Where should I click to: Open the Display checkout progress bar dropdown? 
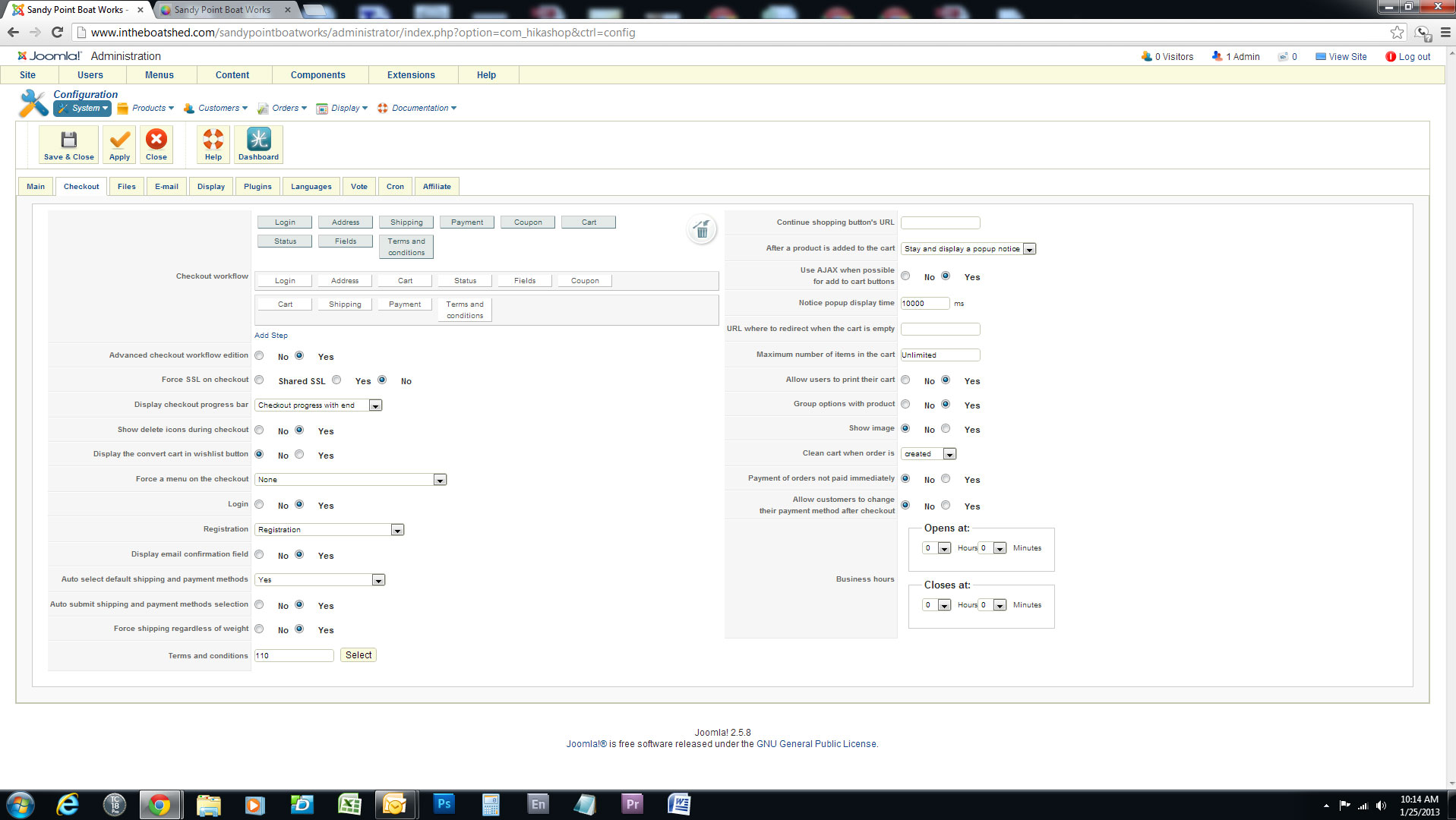click(x=318, y=405)
